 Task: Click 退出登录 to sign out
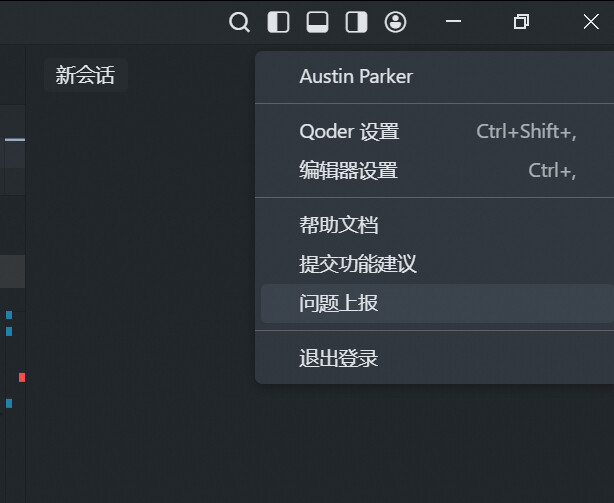click(x=434, y=358)
